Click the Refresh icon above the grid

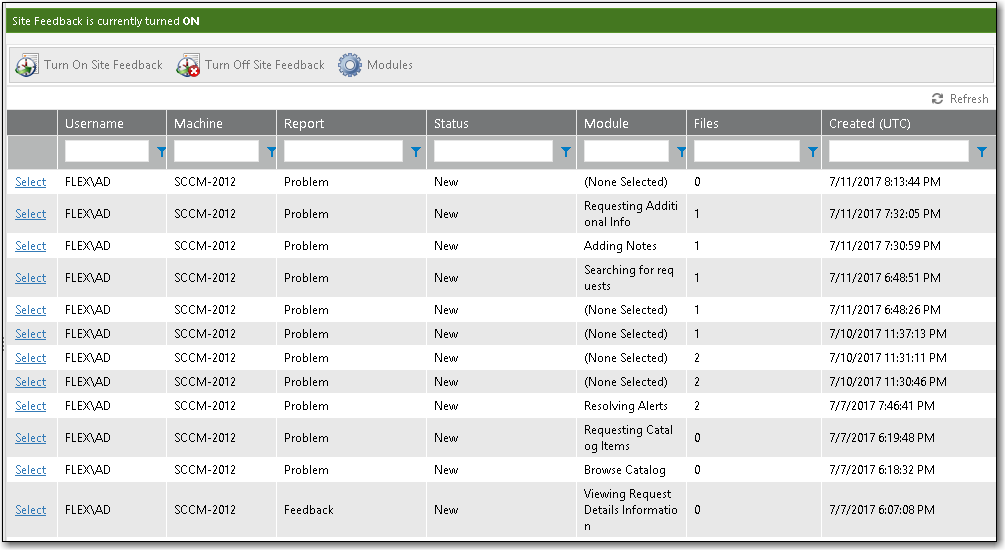(x=937, y=99)
